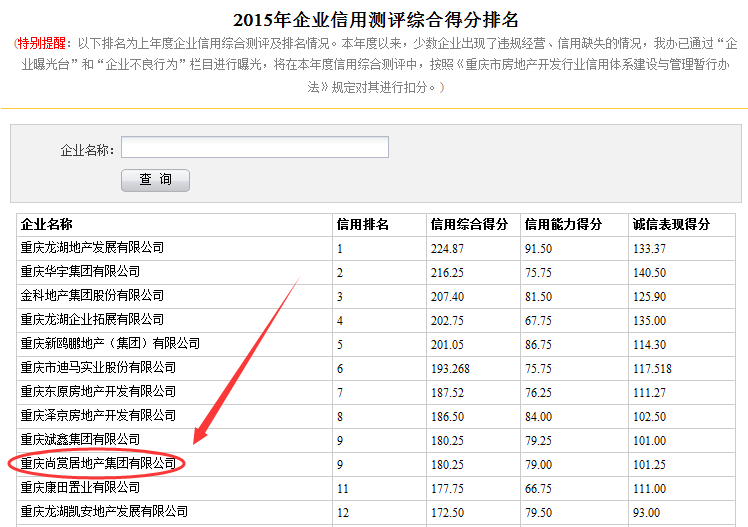748x527 pixels.
Task: Click the ability score 84.00
Action: [x=538, y=416]
